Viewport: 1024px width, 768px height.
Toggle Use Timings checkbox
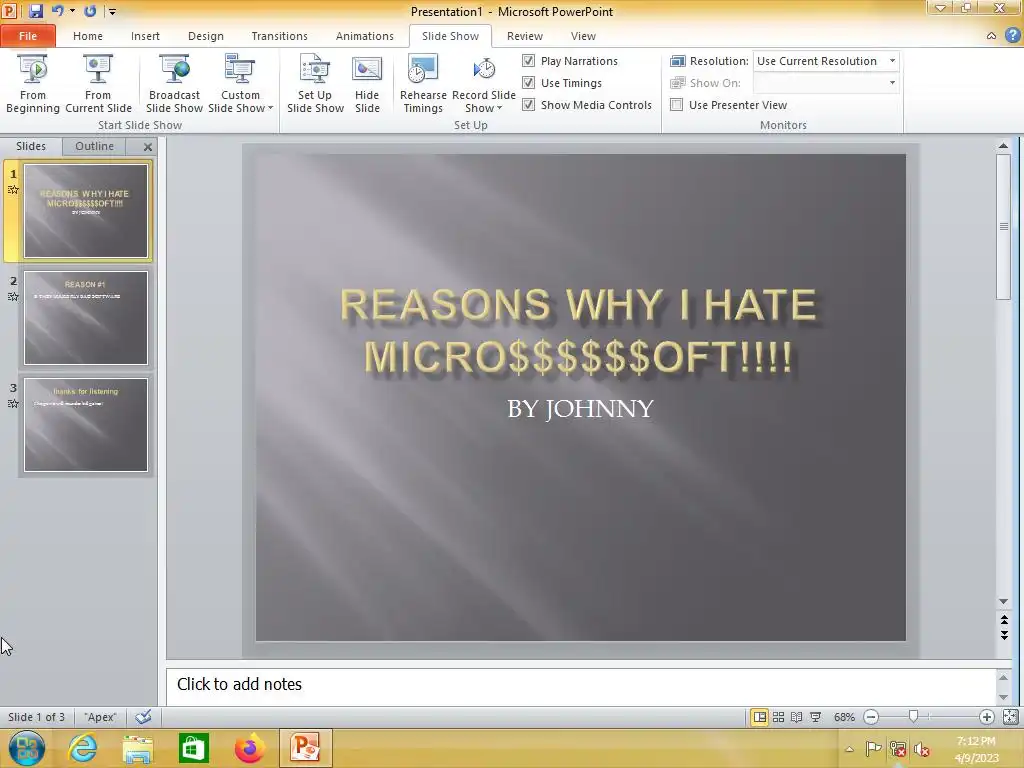click(x=528, y=83)
